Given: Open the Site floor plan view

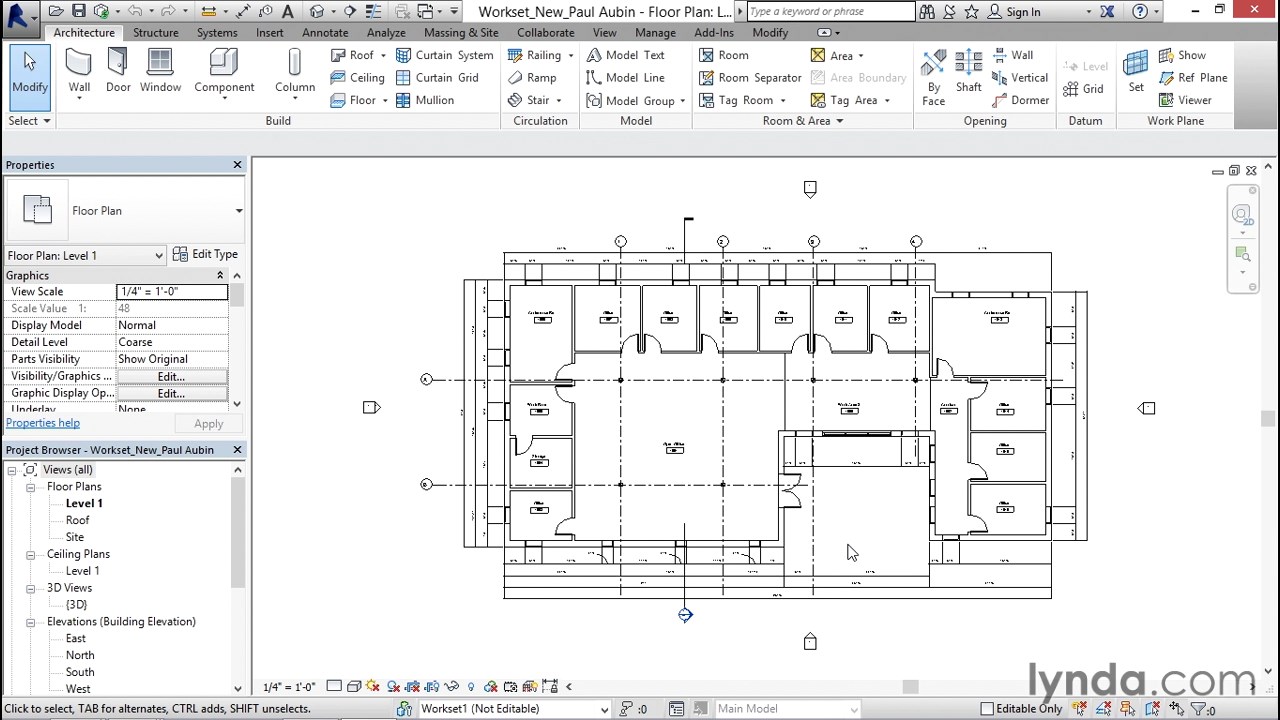Looking at the screenshot, I should [75, 537].
